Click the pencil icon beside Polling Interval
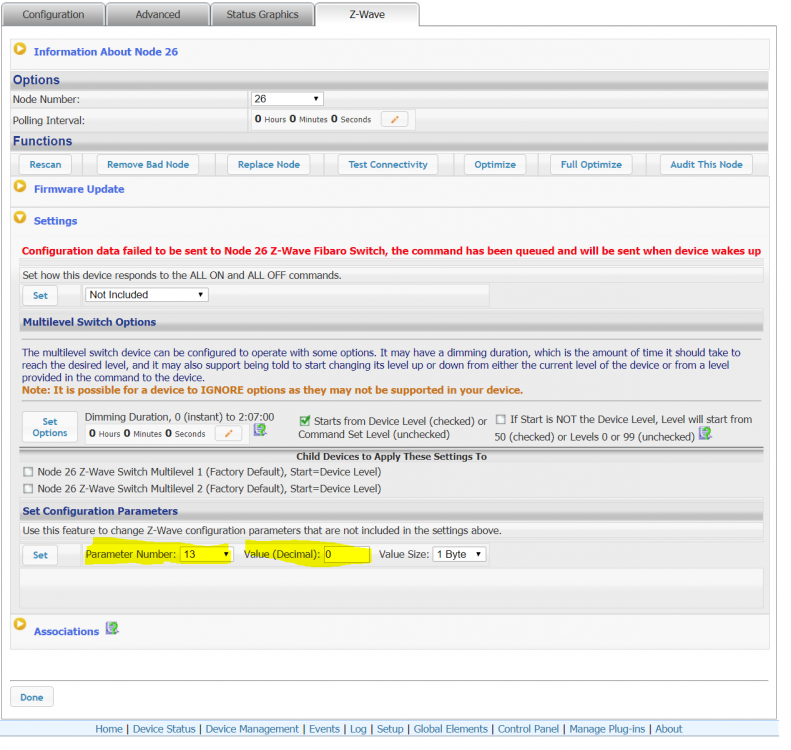 pyautogui.click(x=394, y=120)
